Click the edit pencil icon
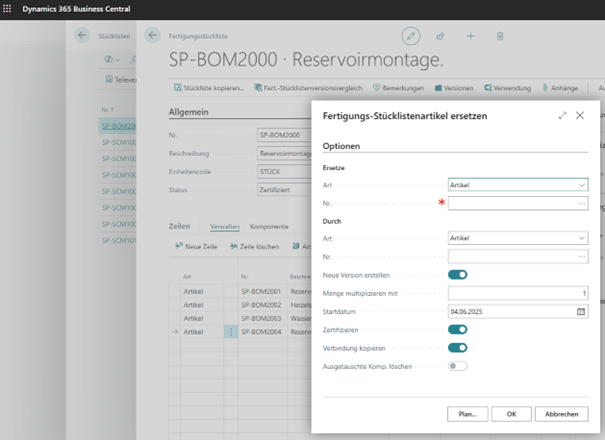This screenshot has height=440, width=605. [x=411, y=36]
